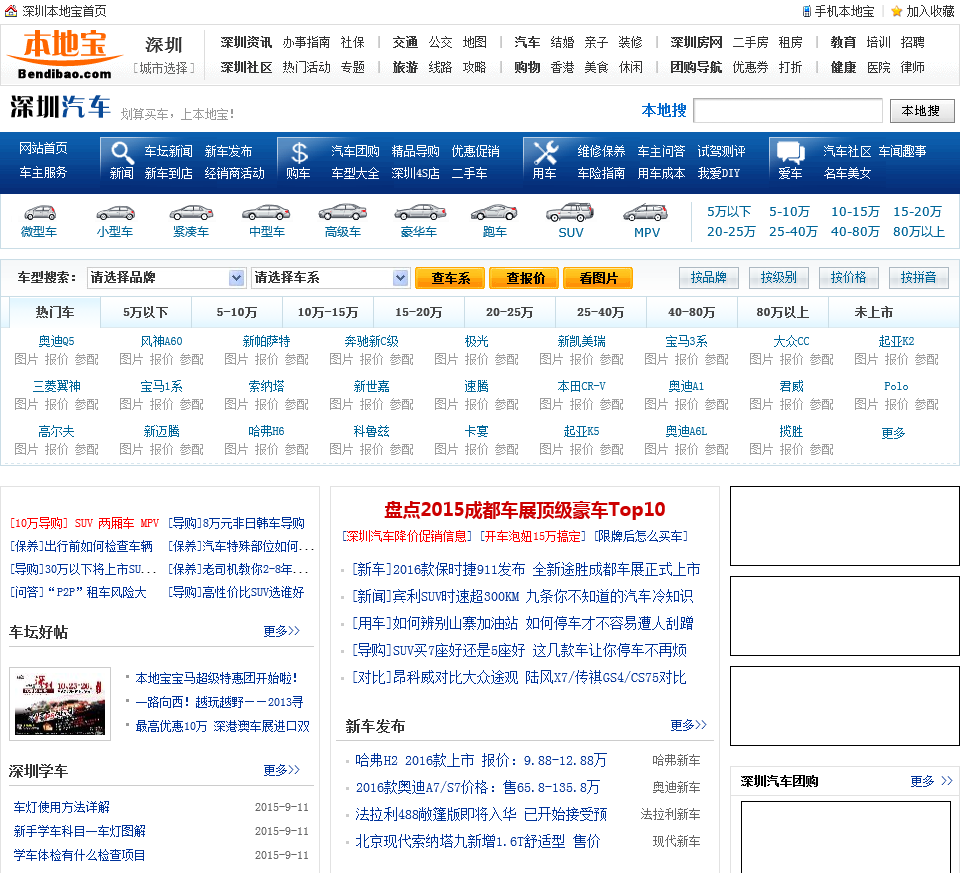Expand 更多 next to 车坛好帖
960x873 pixels.
[282, 631]
